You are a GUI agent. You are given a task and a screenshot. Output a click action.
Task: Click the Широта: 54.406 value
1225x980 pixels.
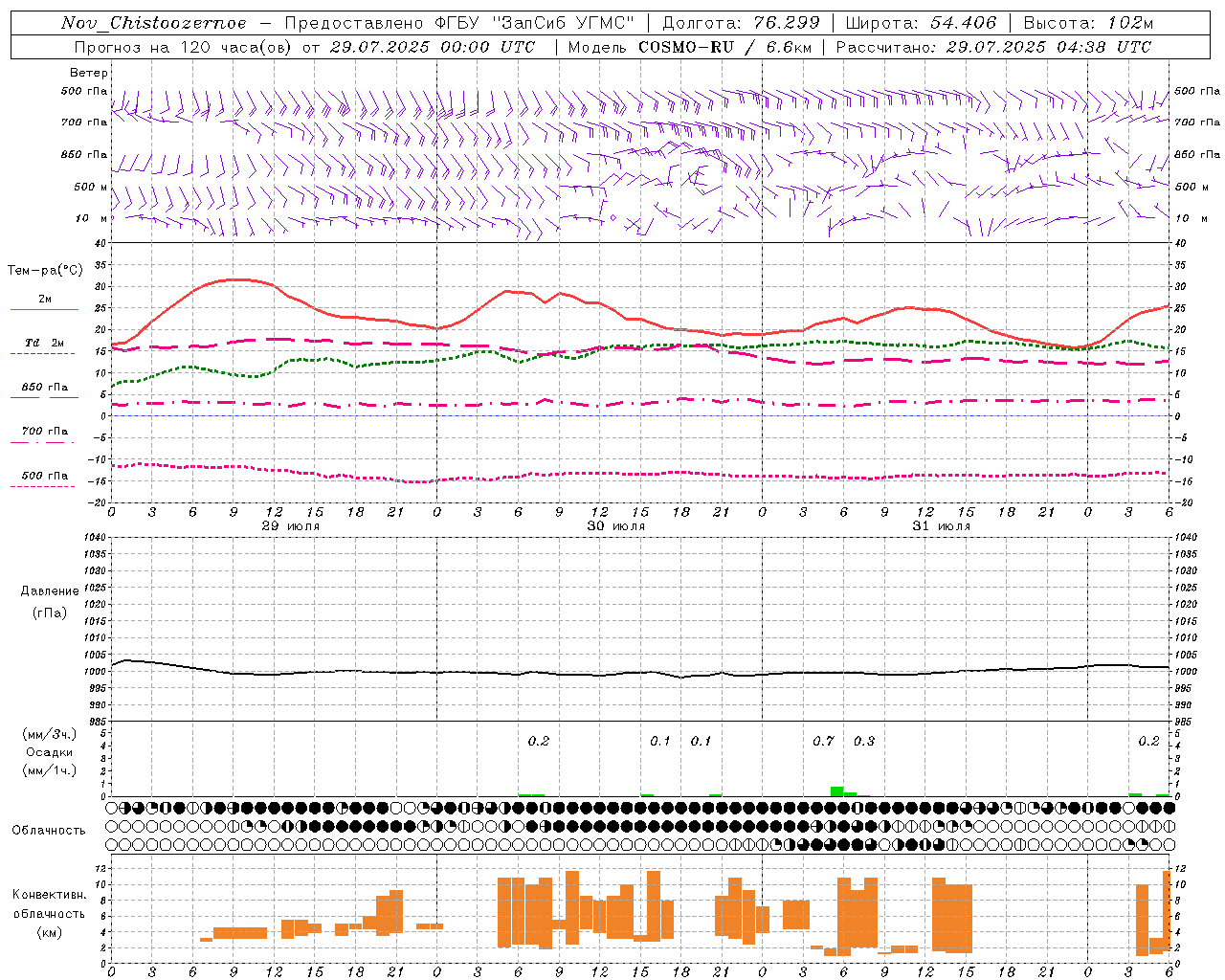tap(921, 23)
